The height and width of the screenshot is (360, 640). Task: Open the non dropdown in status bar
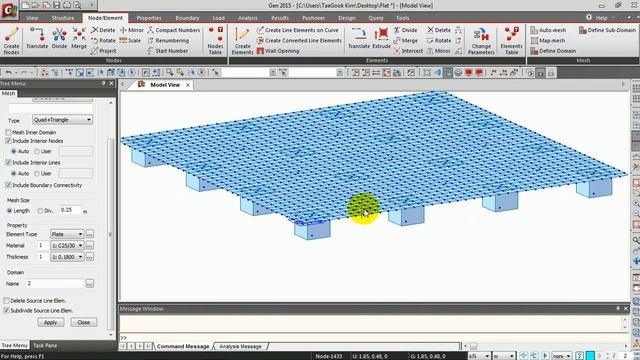click(x=561, y=356)
